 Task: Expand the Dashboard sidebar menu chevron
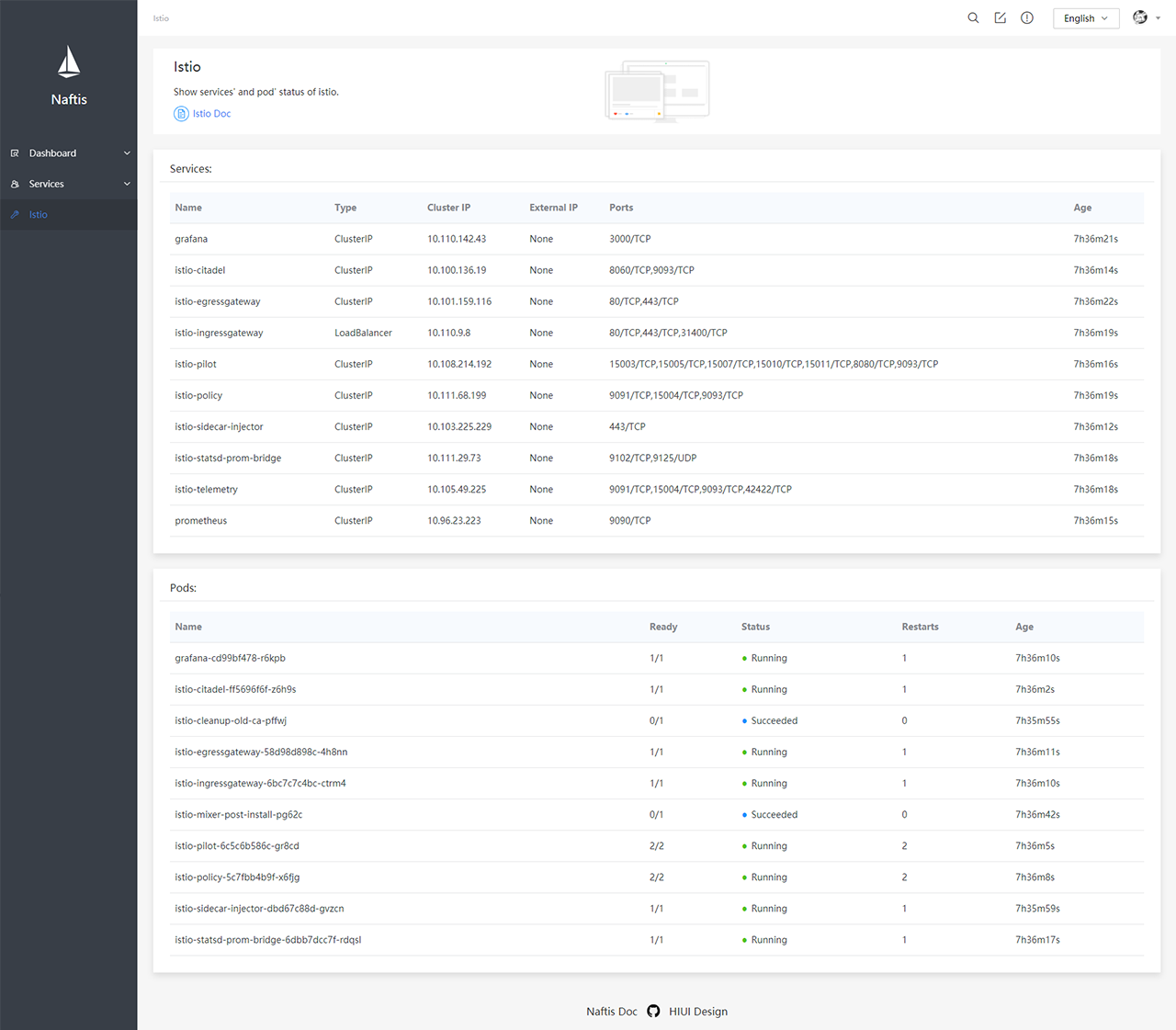click(127, 153)
